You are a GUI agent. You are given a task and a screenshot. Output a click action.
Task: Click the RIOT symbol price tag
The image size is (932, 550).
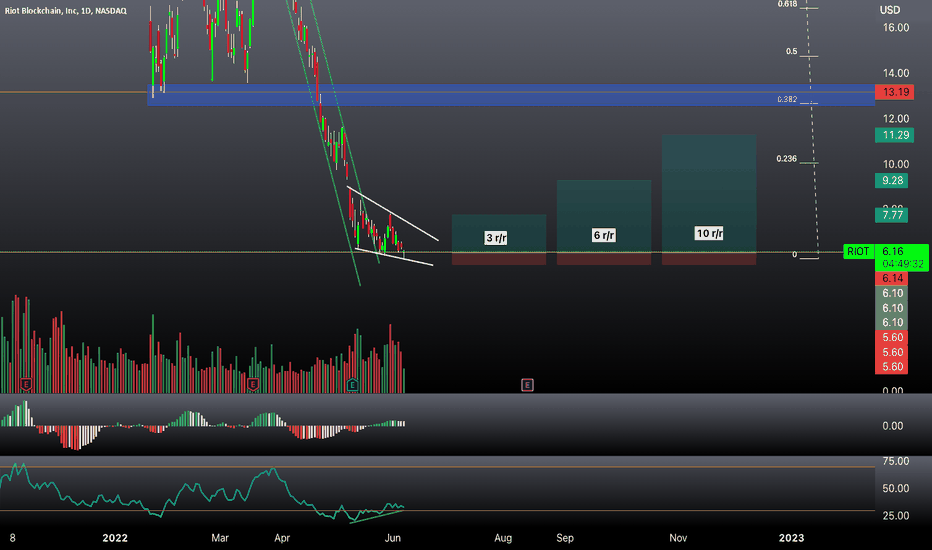[858, 252]
